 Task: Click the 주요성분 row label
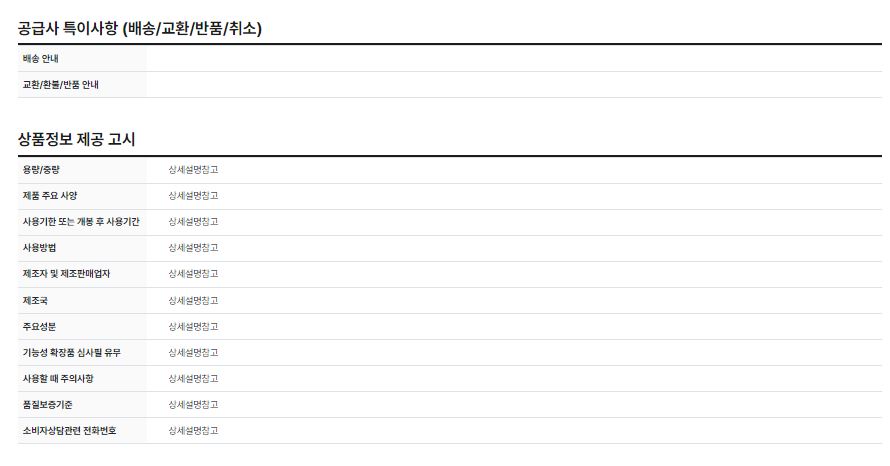(x=39, y=326)
